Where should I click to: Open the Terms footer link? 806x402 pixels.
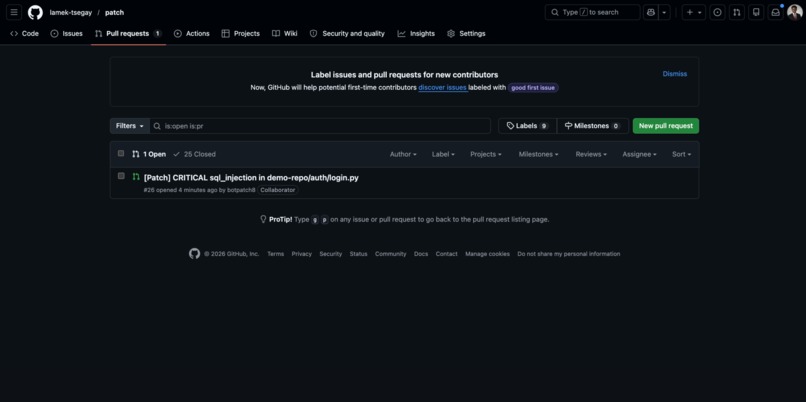click(x=276, y=254)
